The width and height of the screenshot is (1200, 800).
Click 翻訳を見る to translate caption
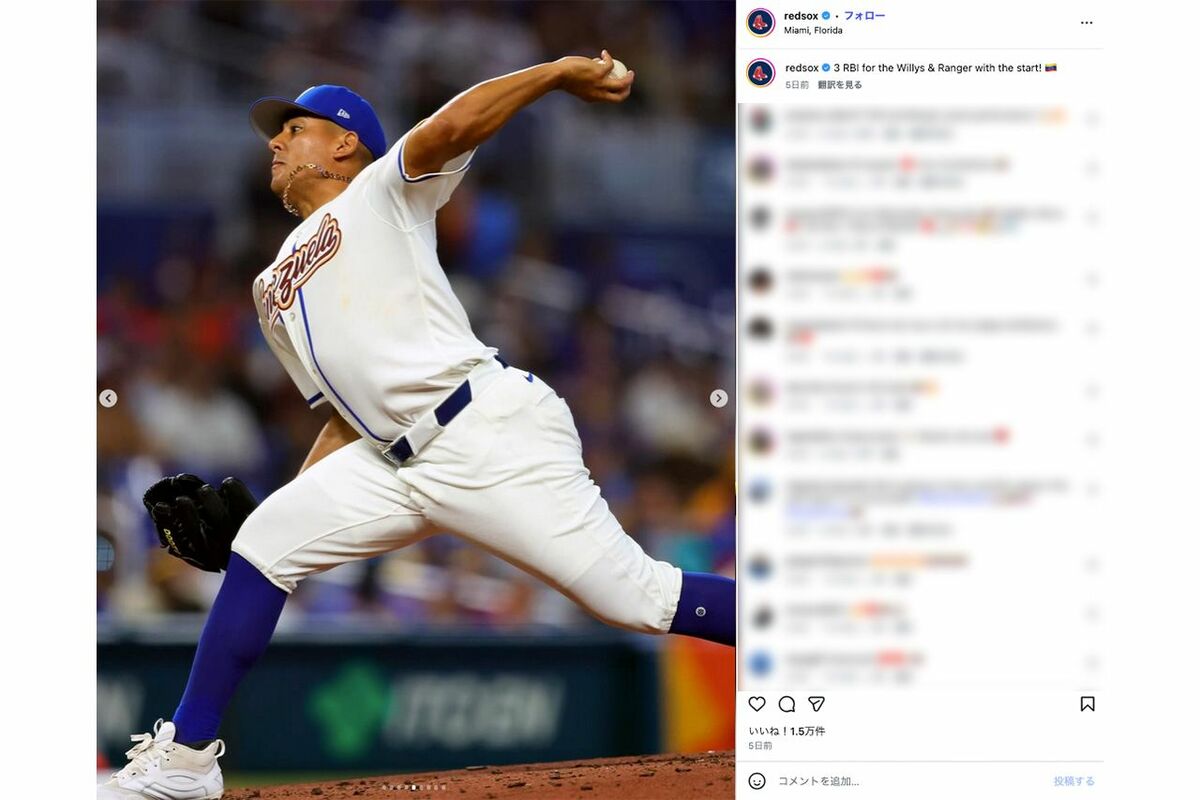click(x=840, y=85)
